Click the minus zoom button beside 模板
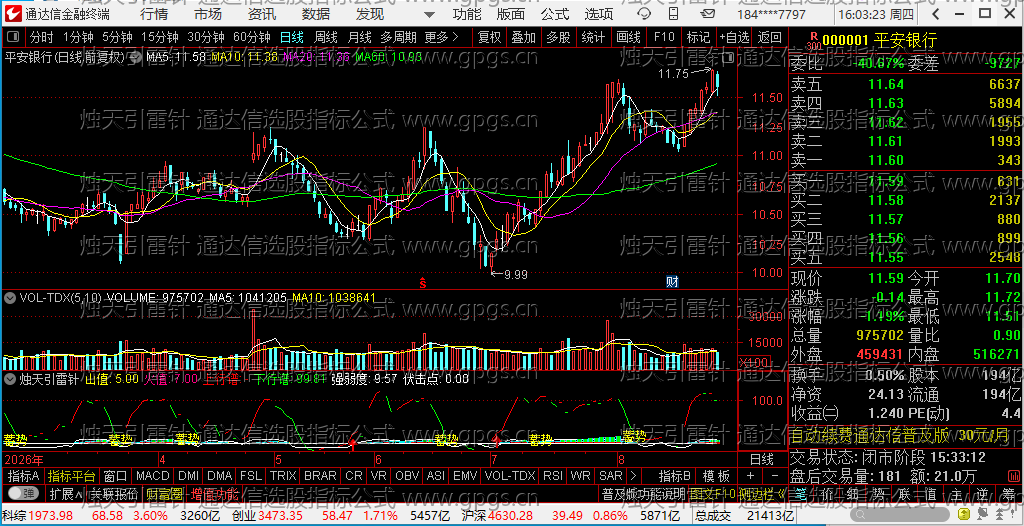Screen dimensions: 1024x526 click(775, 476)
